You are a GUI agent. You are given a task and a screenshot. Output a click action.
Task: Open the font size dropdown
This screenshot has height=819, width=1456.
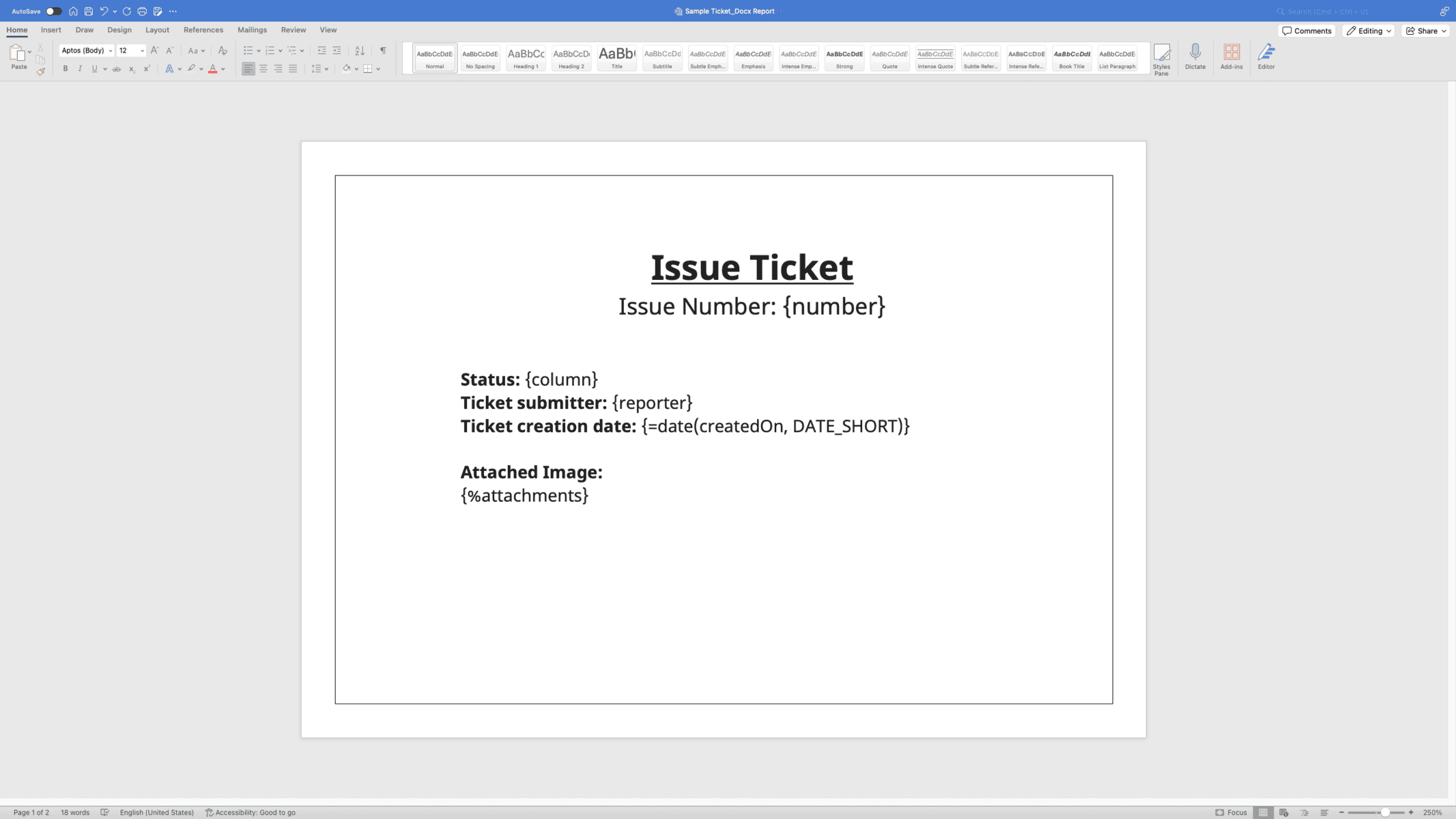(x=142, y=51)
